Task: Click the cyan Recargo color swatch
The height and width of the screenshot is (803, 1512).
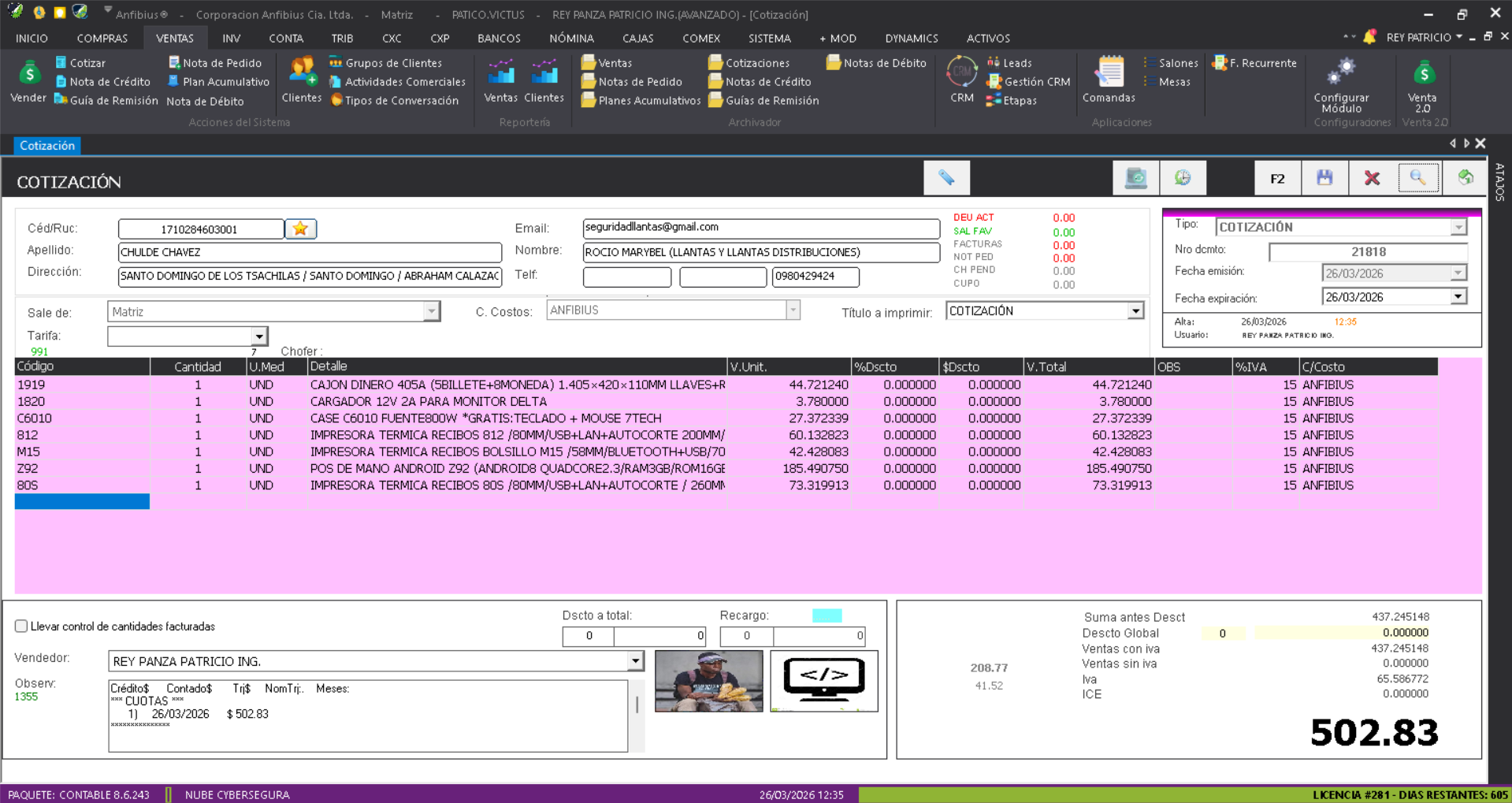Action: 827,615
